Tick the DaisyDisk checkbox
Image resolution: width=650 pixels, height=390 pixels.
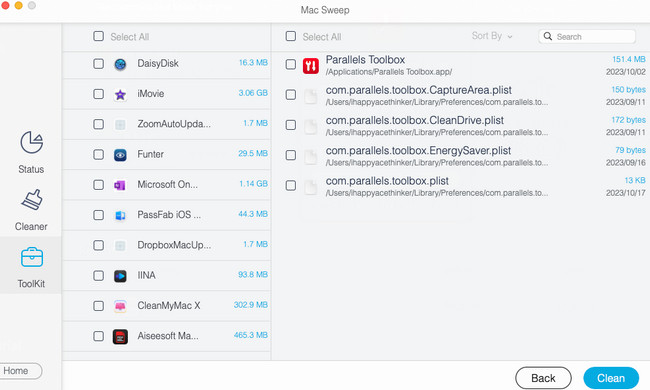point(99,63)
